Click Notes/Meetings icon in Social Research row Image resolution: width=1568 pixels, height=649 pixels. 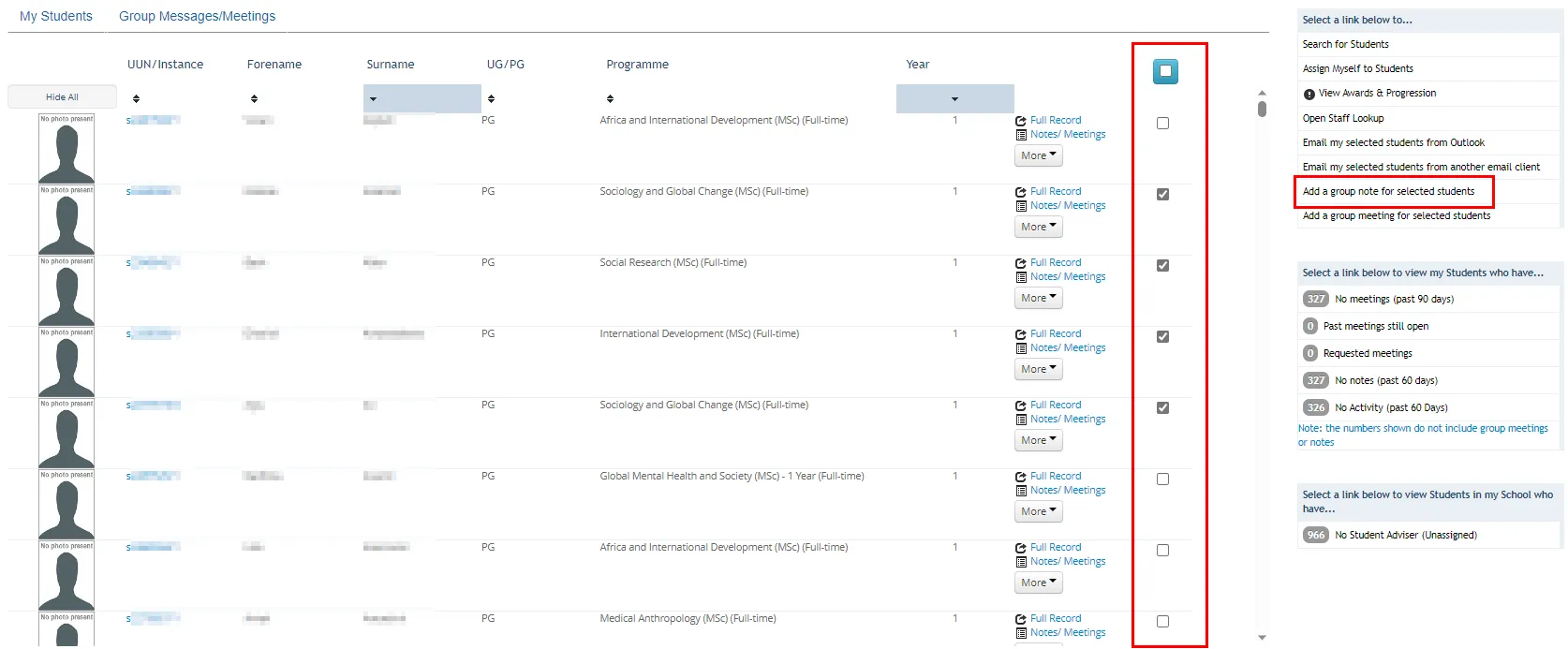(x=1021, y=277)
